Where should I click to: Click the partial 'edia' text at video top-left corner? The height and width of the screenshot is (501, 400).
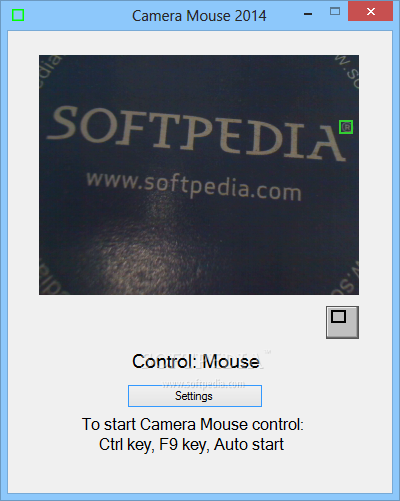(x=50, y=68)
